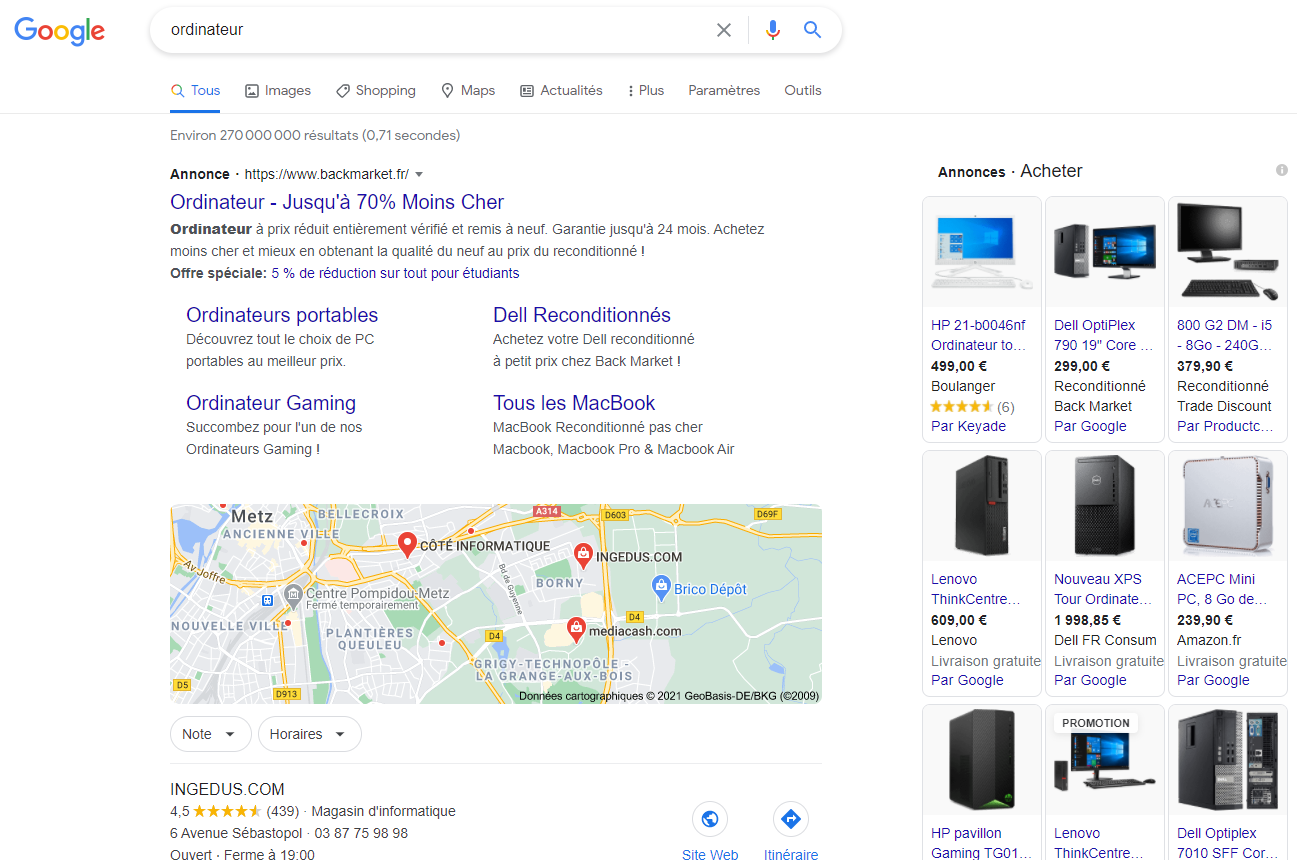
Task: Open ad title Ordinateur - Jusqu'à 70% Moins Cher
Action: [337, 202]
